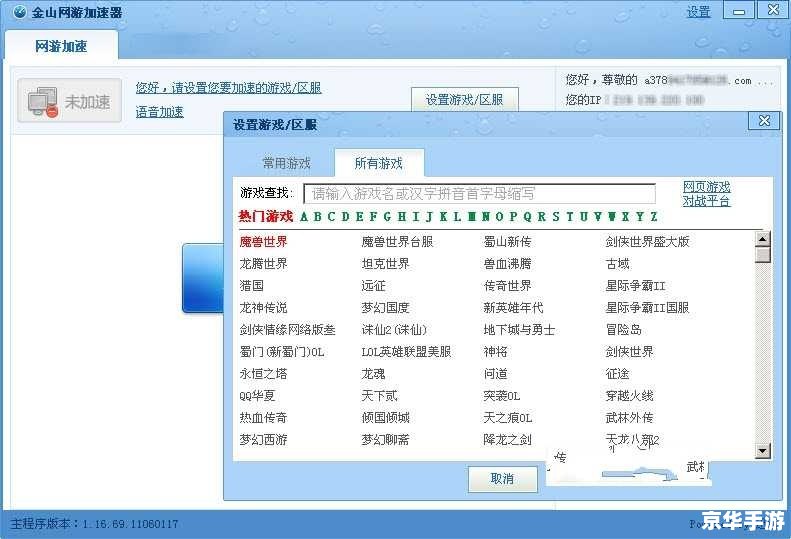Viewport: 791px width, 539px height.
Task: Filter games by letter D
Action: tap(346, 217)
